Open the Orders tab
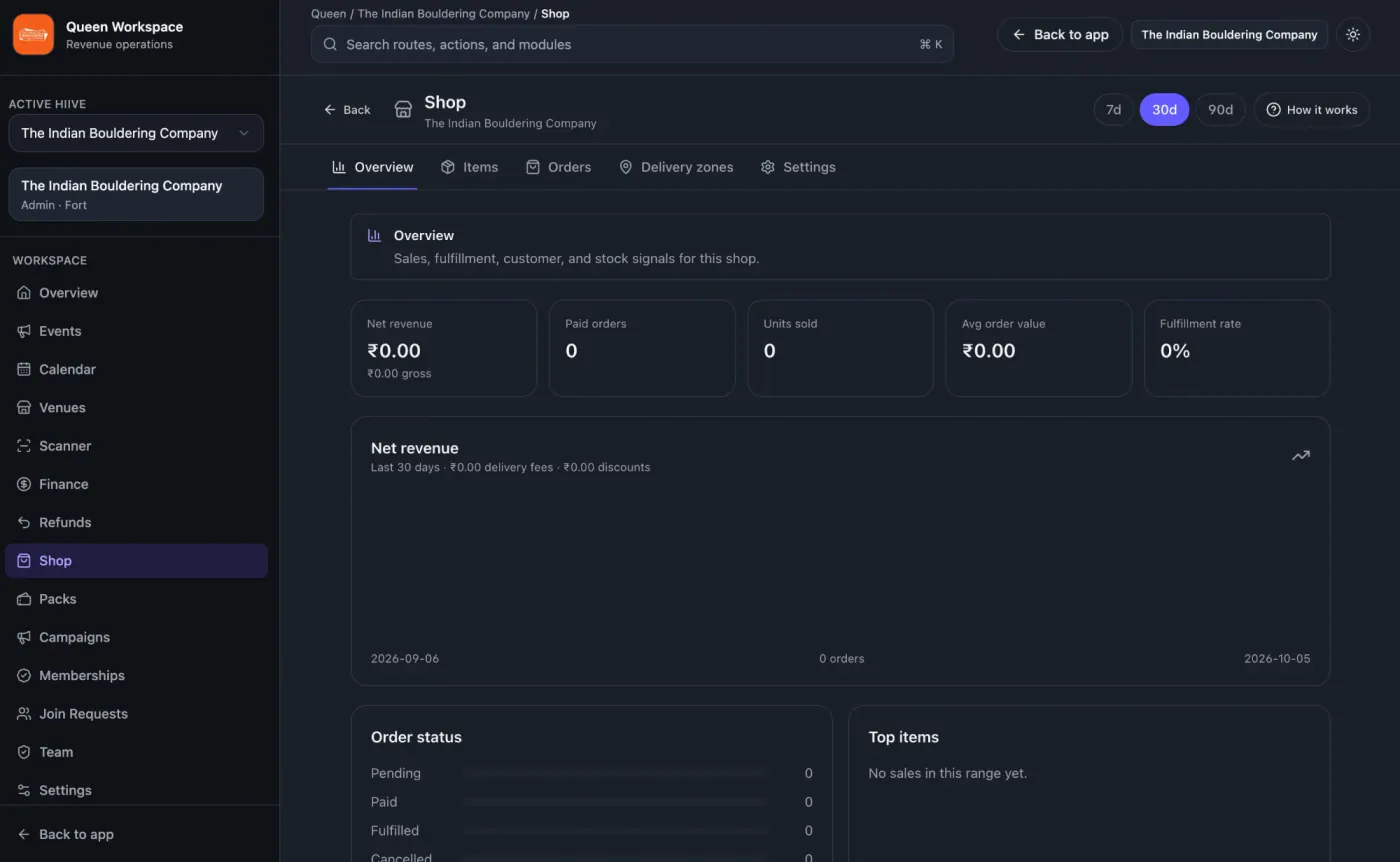The image size is (1400, 862). [x=558, y=167]
